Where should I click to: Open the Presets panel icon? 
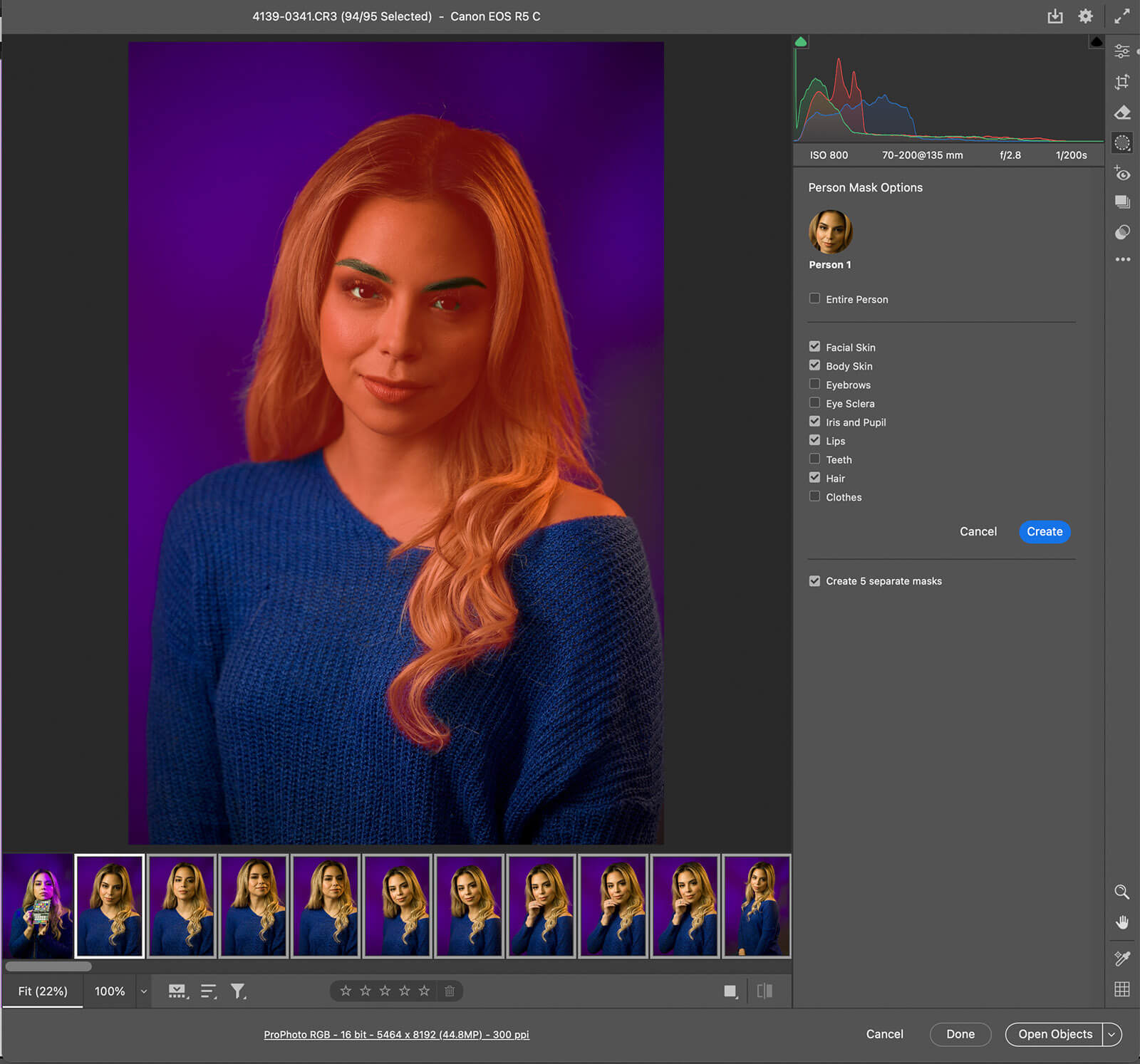(1122, 232)
